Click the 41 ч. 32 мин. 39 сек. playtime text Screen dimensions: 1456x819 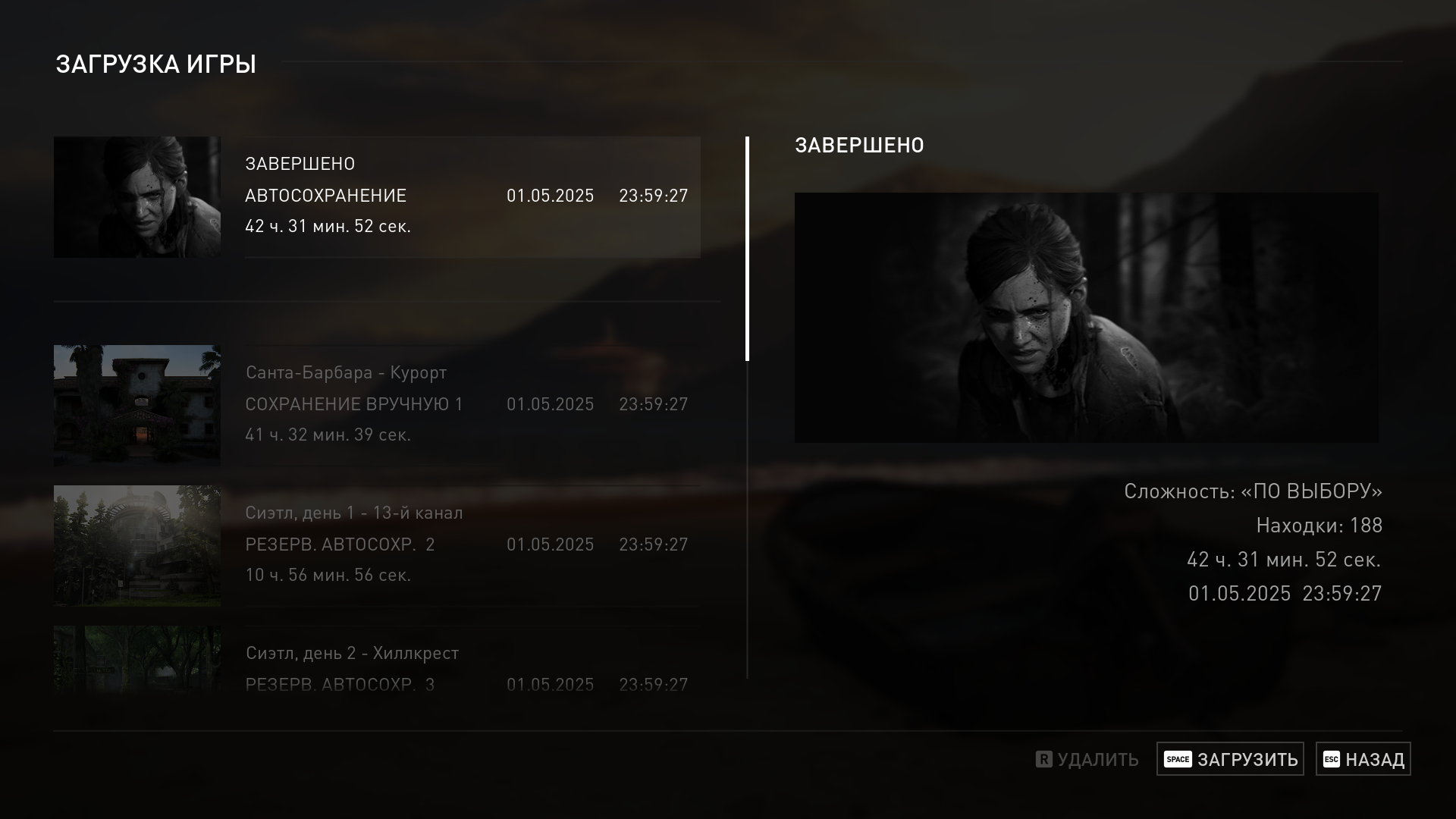pyautogui.click(x=328, y=435)
